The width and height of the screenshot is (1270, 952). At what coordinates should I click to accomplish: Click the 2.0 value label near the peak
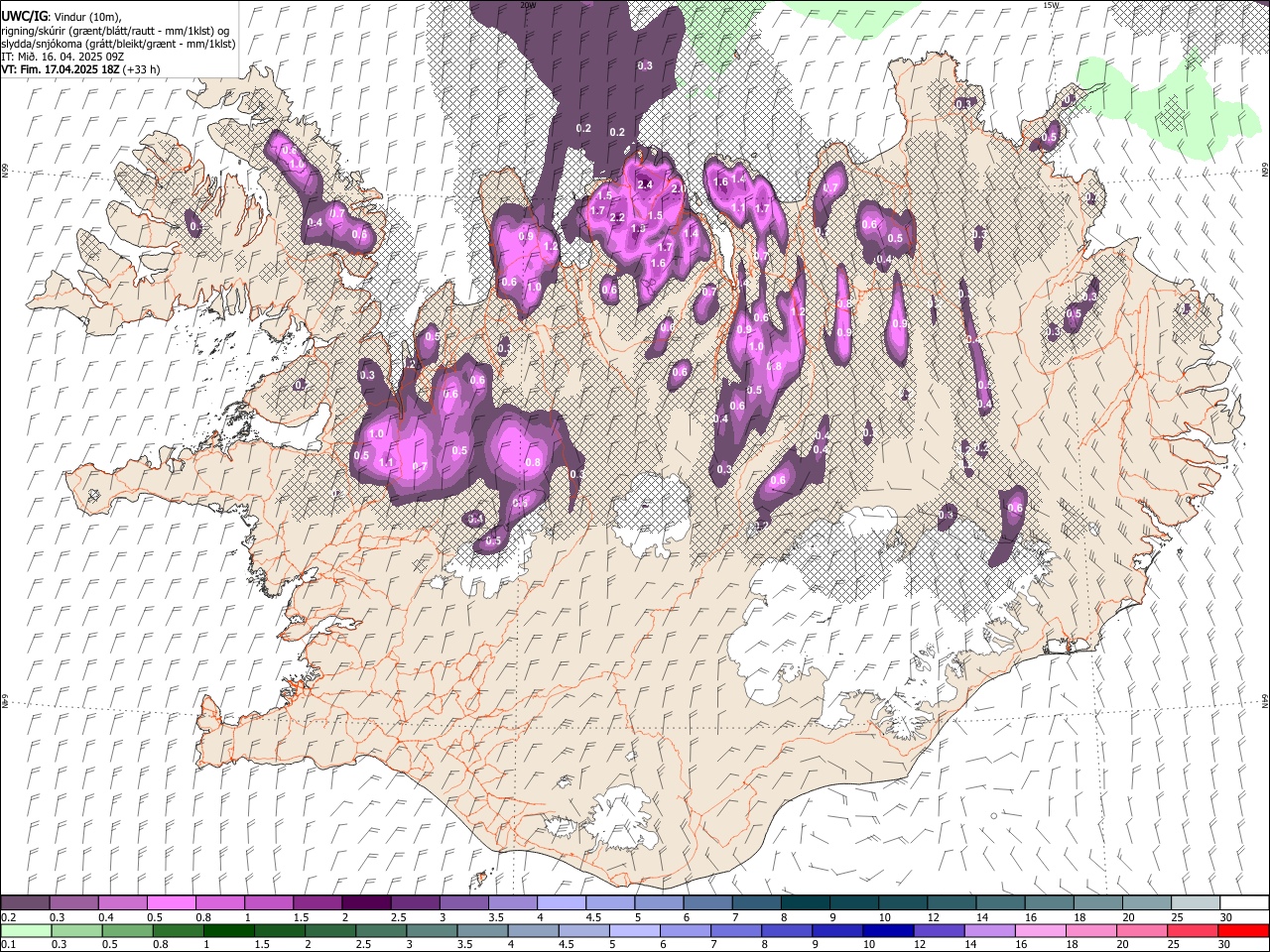click(680, 188)
